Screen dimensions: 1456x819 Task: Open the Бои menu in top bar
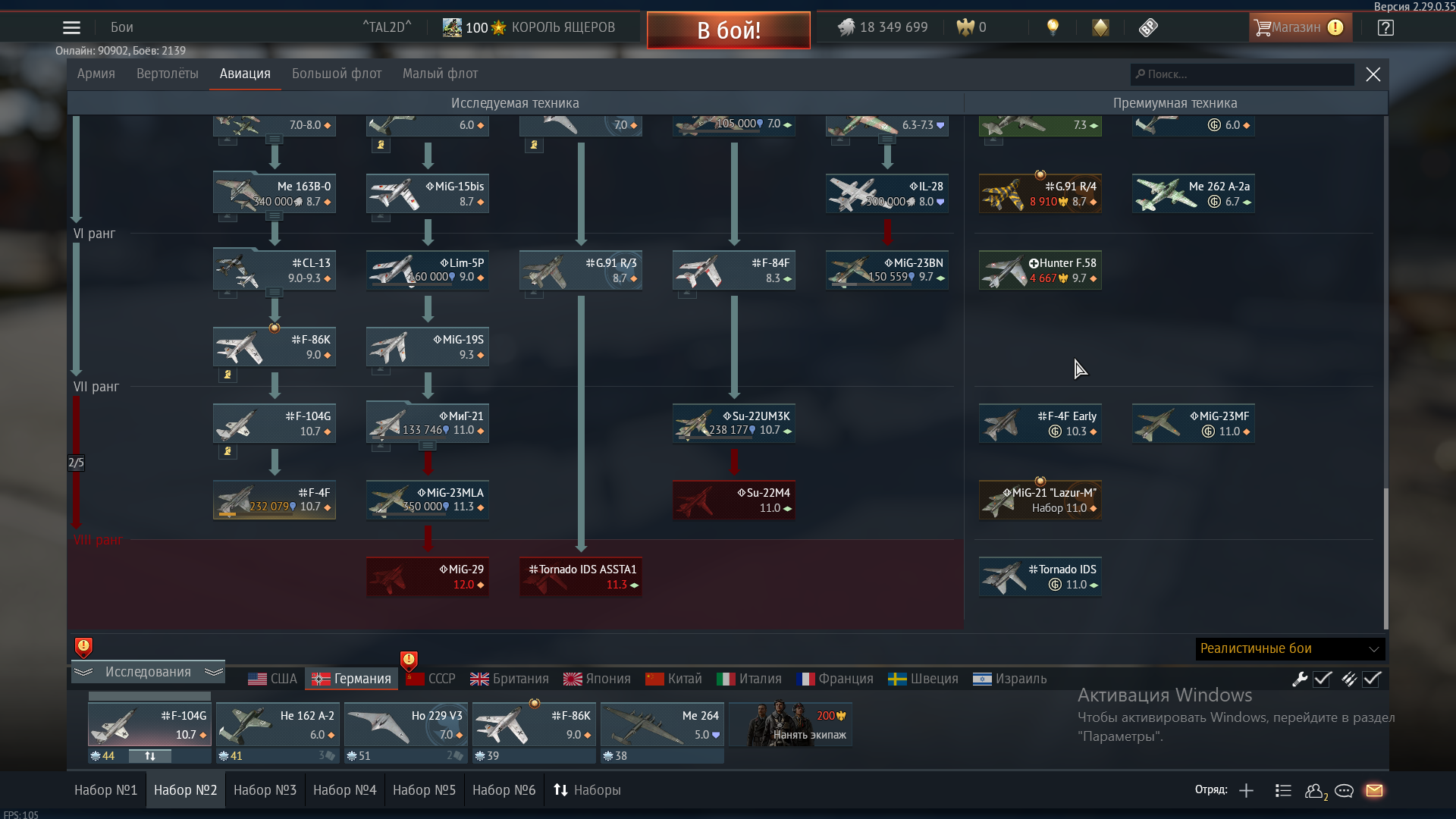coord(122,27)
